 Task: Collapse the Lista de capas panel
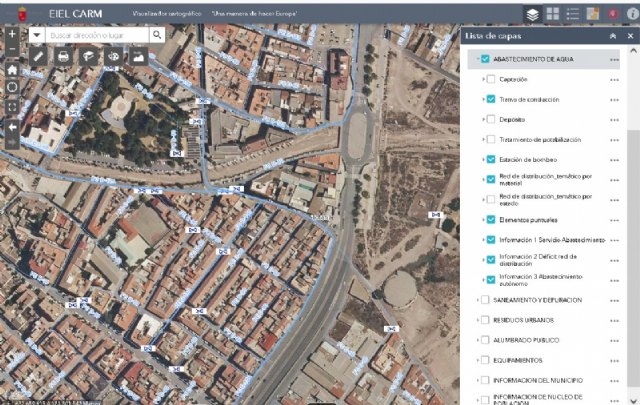point(613,36)
